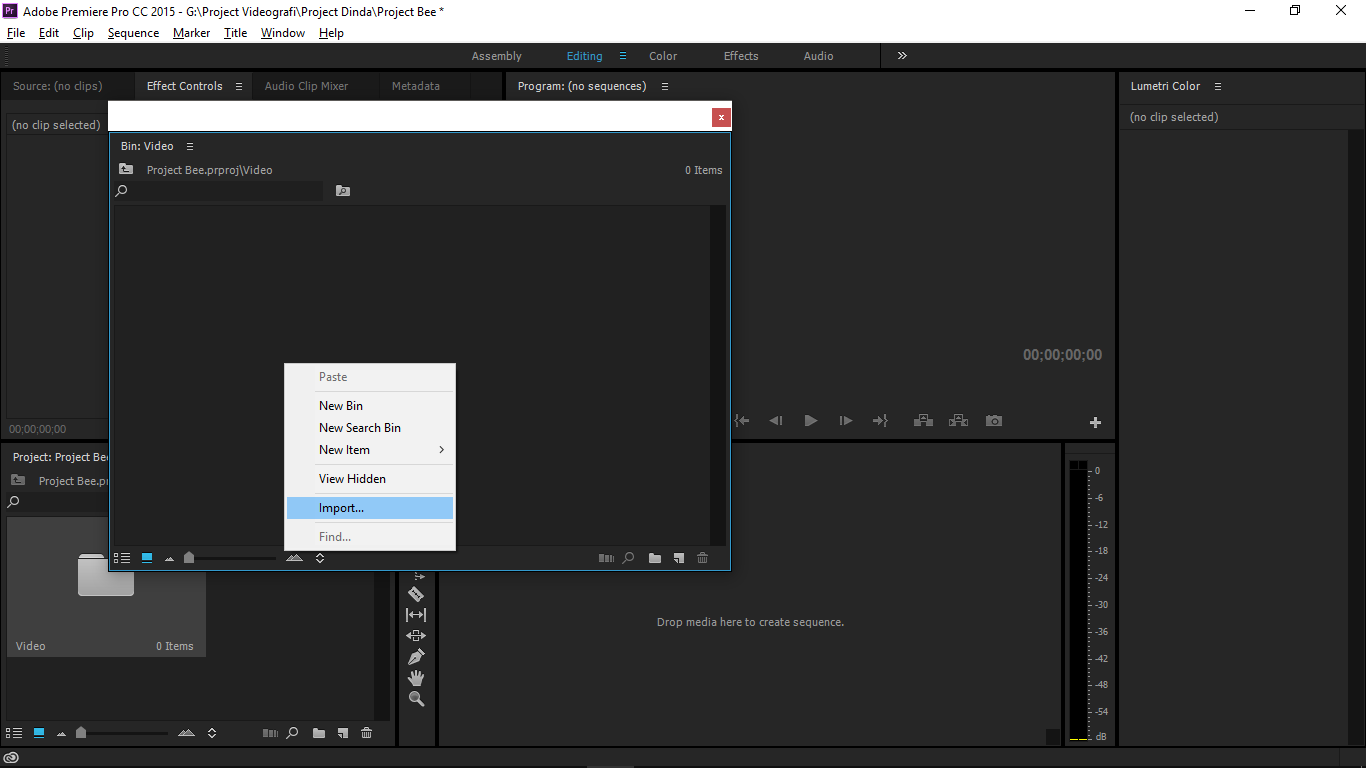Open the Window menu
This screenshot has width=1366, height=768.
coord(283,33)
